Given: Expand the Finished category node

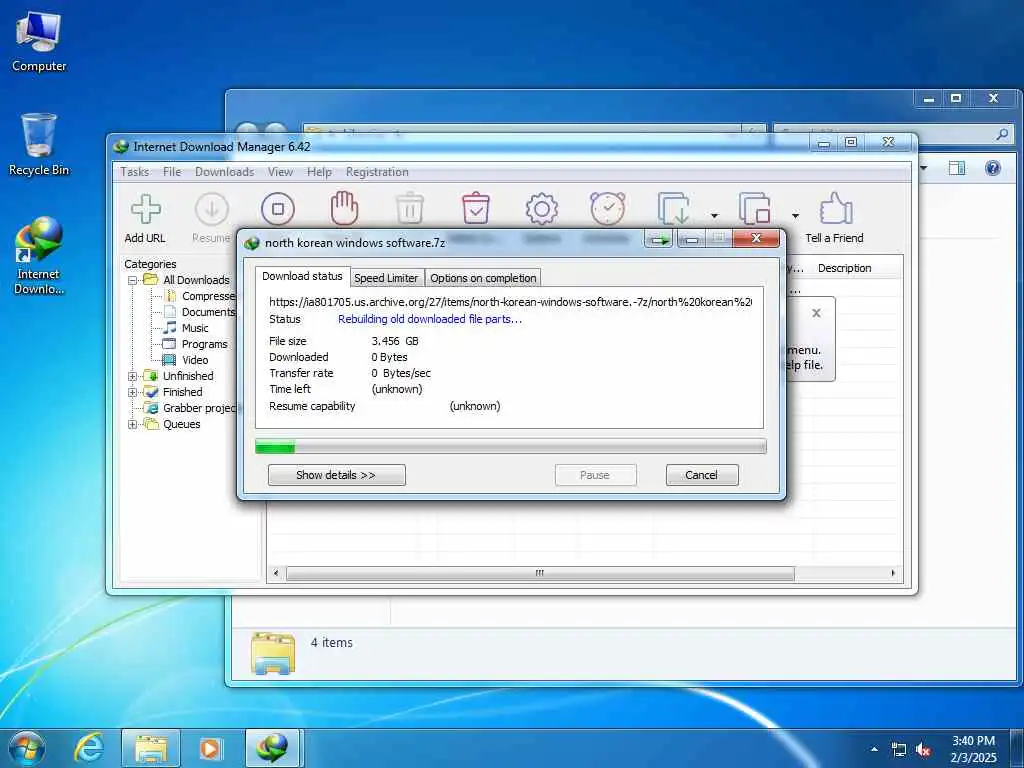Looking at the screenshot, I should tap(133, 392).
